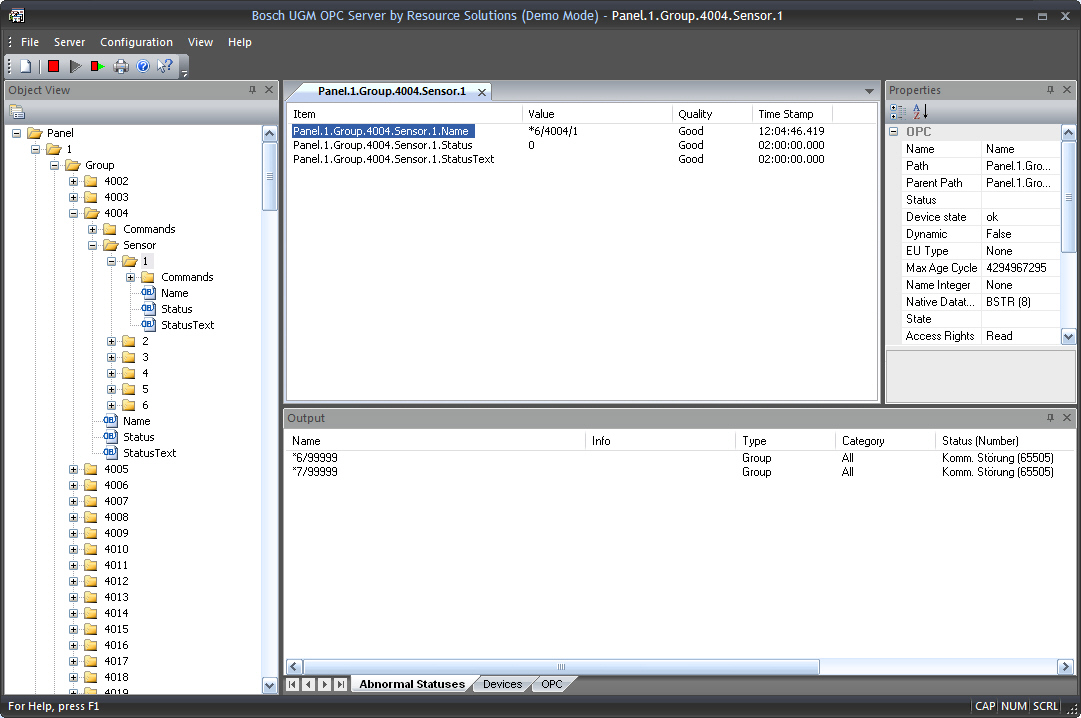Open the Configuration menu
The image size is (1081, 718).
click(136, 42)
